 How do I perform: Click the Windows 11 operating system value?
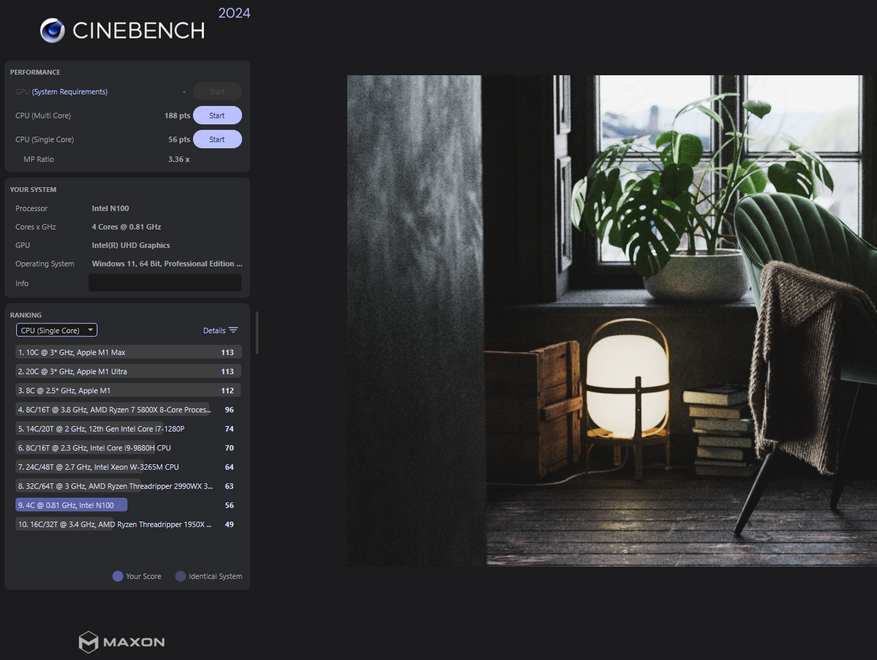tap(167, 263)
